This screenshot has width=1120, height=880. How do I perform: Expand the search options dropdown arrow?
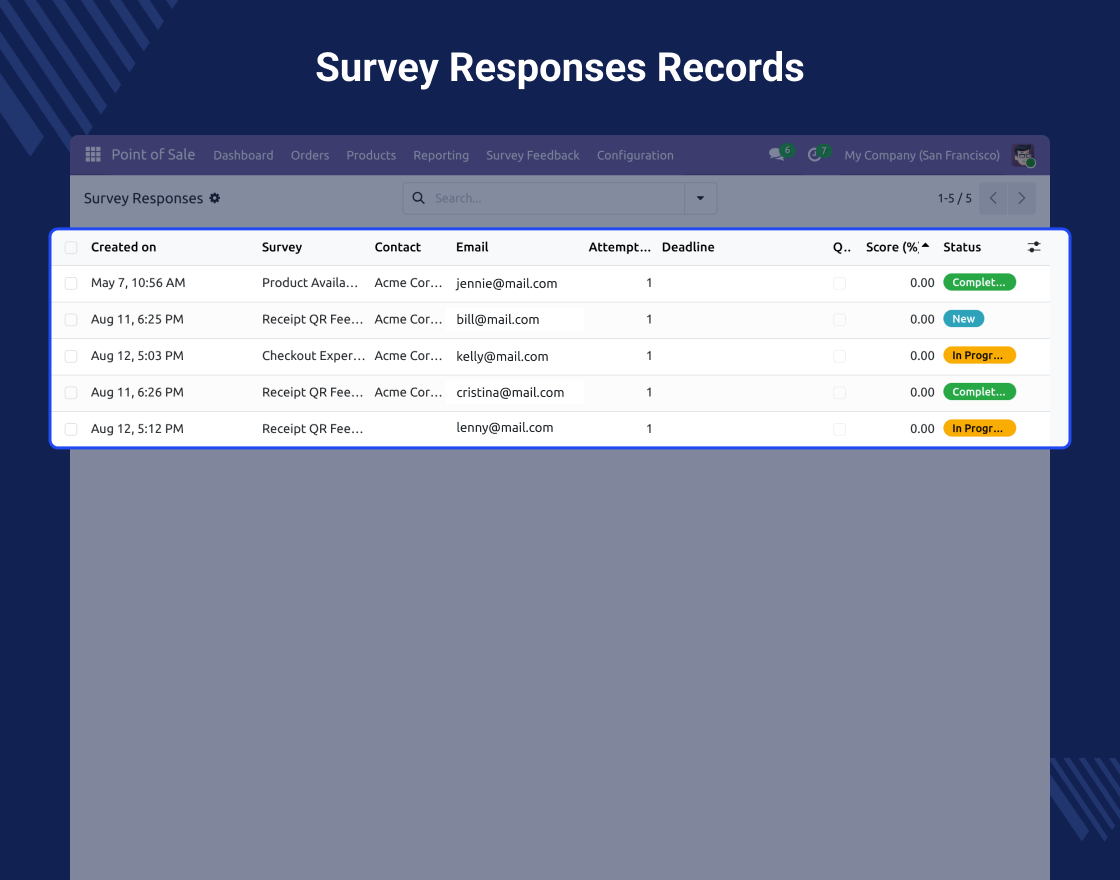click(x=701, y=198)
